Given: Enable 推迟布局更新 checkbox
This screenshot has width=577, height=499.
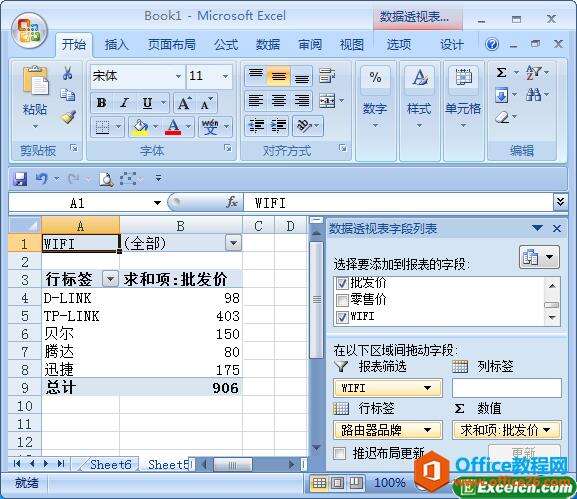Looking at the screenshot, I should click(339, 453).
